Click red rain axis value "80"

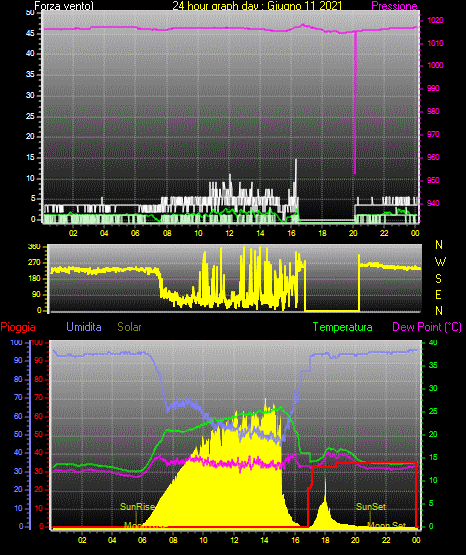pyautogui.click(x=38, y=379)
